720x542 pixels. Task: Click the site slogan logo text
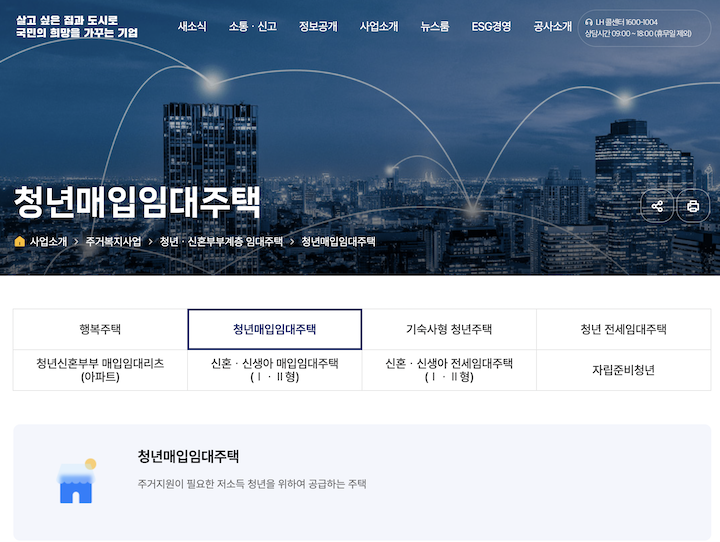click(77, 26)
